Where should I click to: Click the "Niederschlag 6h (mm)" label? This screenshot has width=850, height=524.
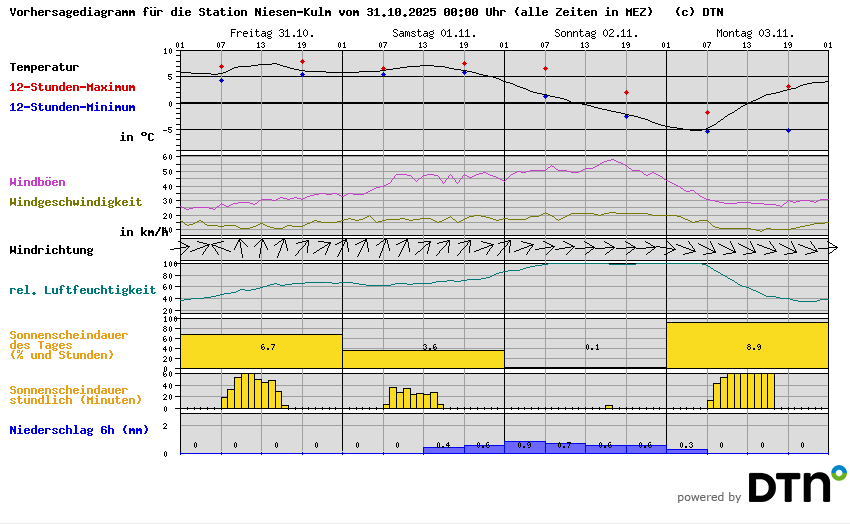pyautogui.click(x=79, y=430)
